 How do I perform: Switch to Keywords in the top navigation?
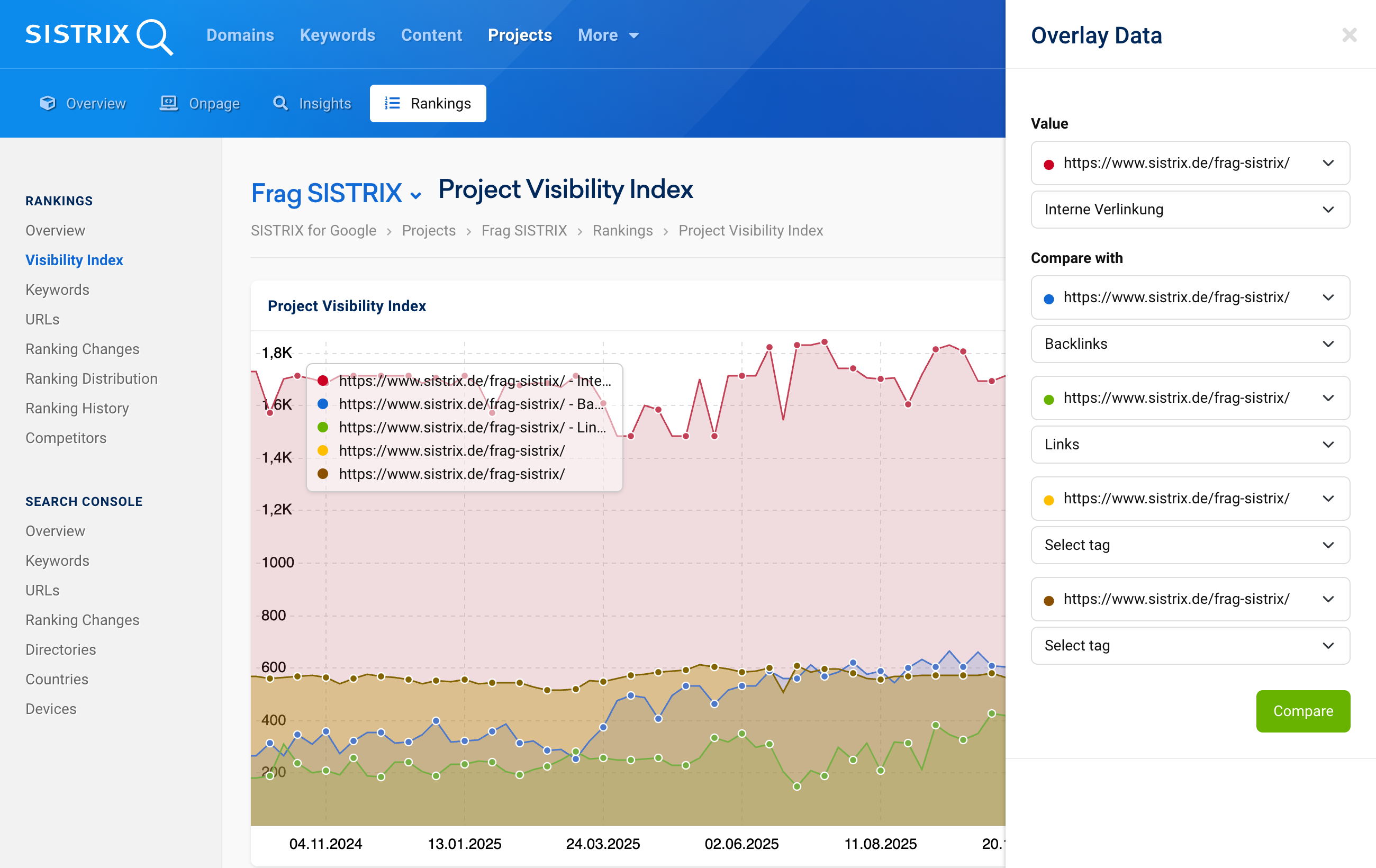pyautogui.click(x=337, y=35)
